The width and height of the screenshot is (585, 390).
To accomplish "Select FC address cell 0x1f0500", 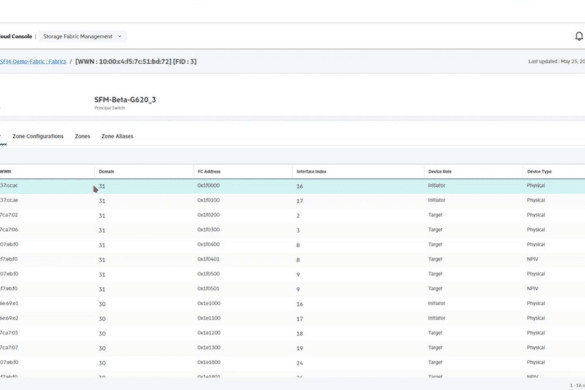I will pyautogui.click(x=209, y=274).
